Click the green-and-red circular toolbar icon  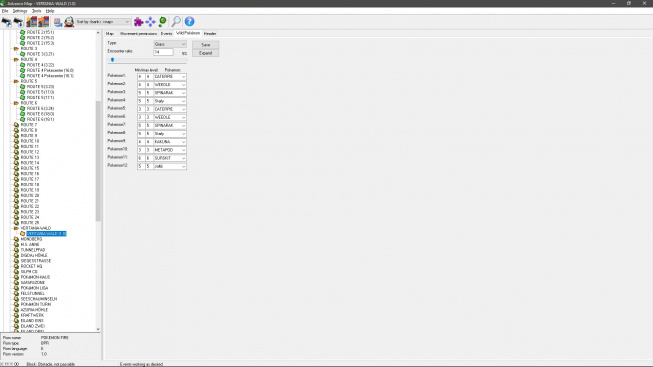162,22
